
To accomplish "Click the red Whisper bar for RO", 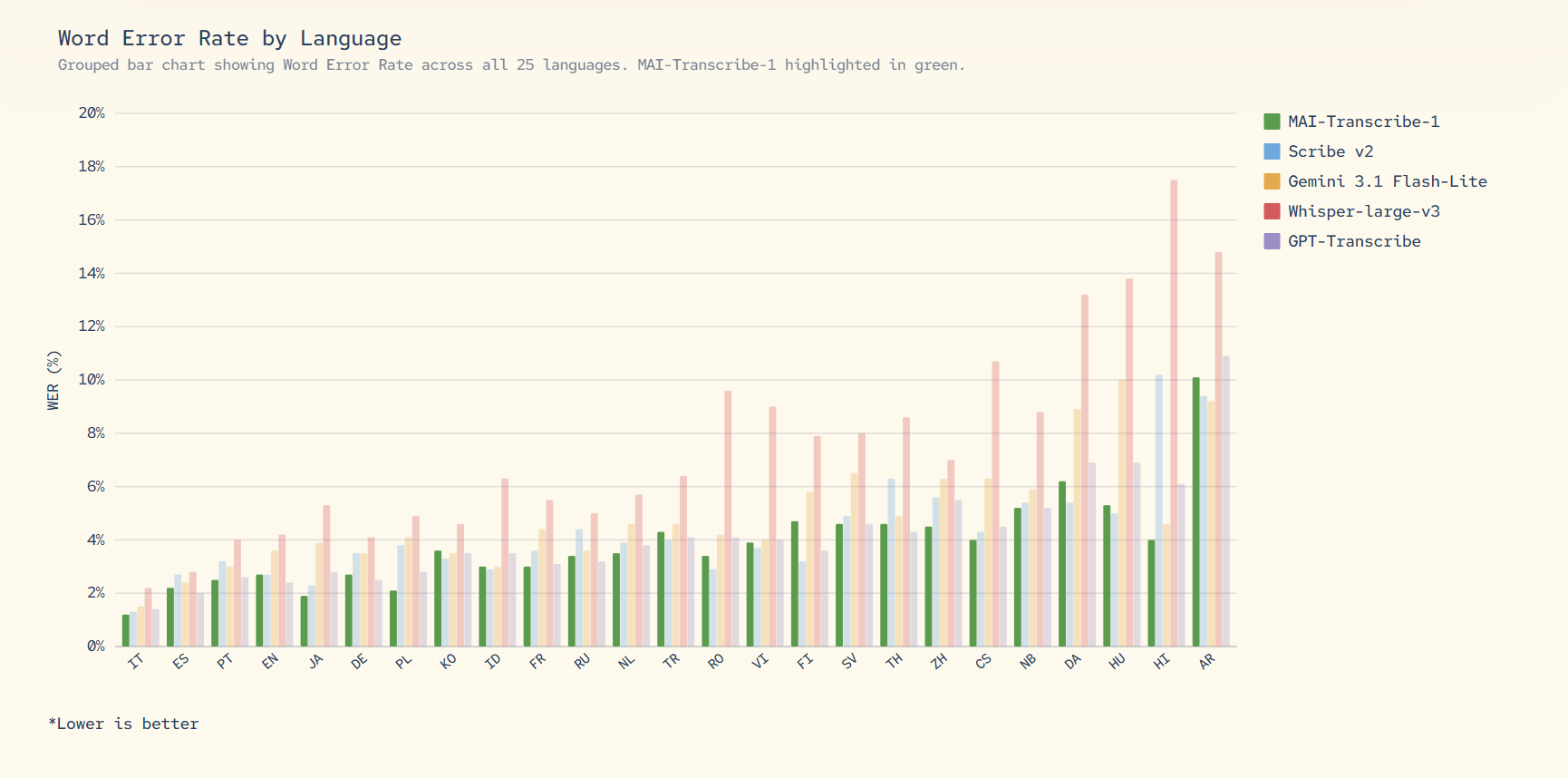I will pyautogui.click(x=728, y=519).
